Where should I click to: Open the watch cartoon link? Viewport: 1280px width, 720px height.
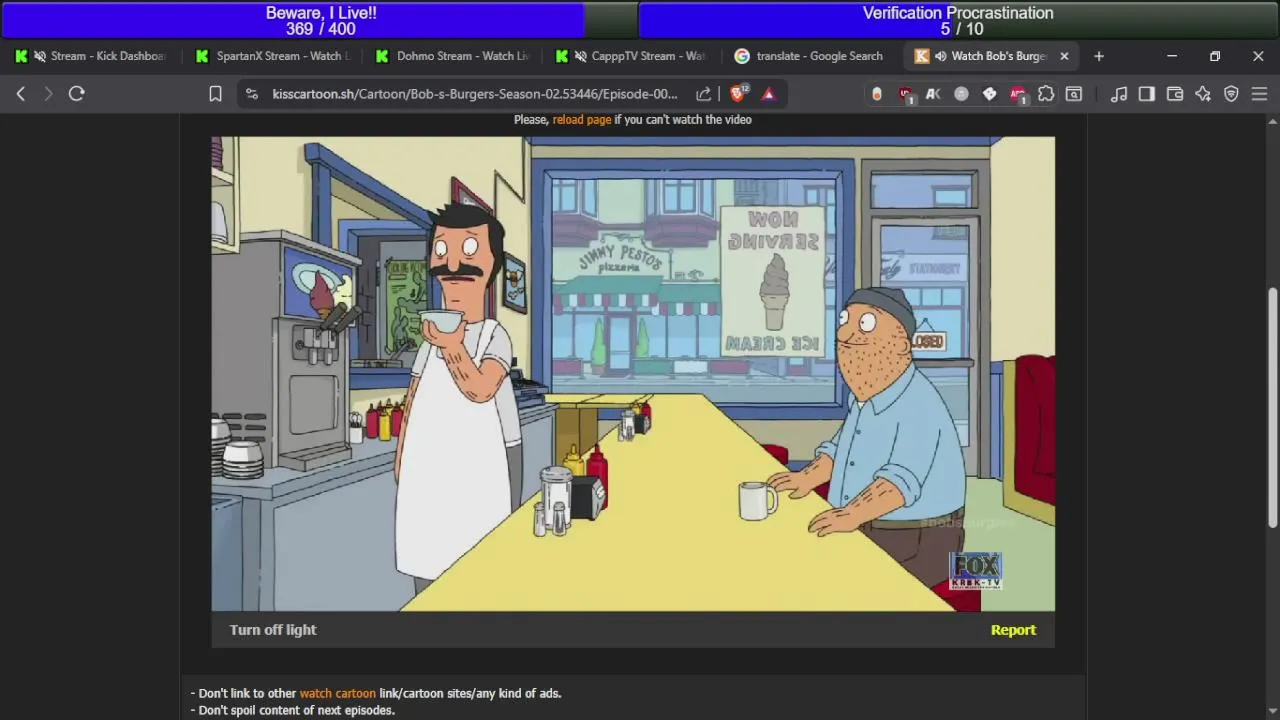pos(338,693)
